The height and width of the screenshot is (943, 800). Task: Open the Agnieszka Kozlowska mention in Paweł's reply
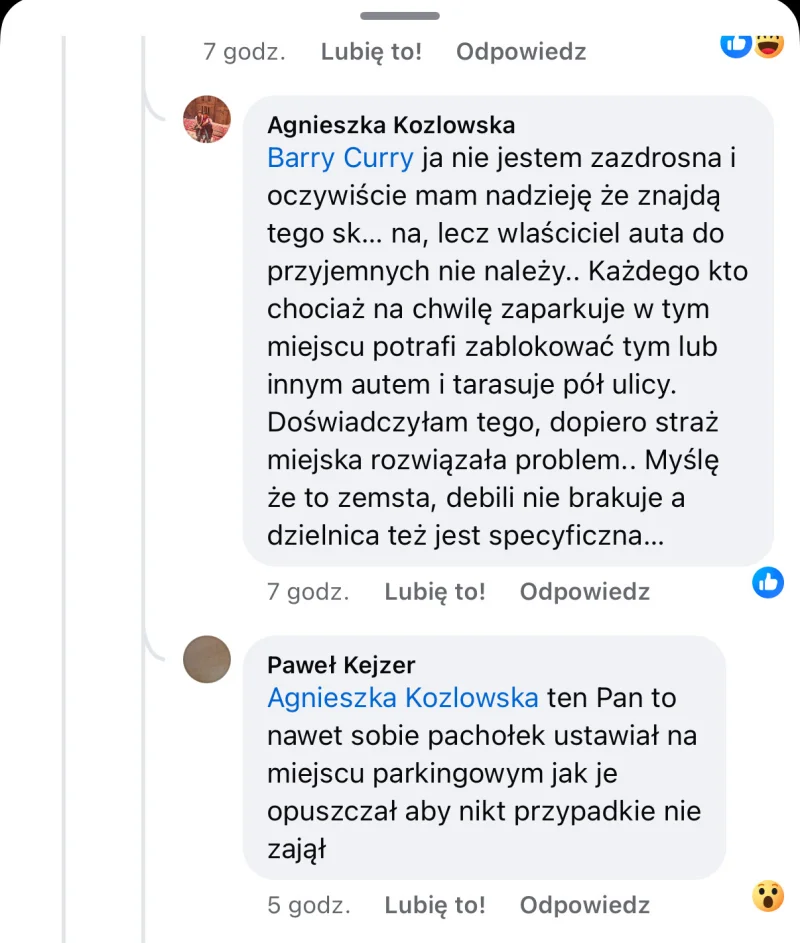click(x=402, y=698)
